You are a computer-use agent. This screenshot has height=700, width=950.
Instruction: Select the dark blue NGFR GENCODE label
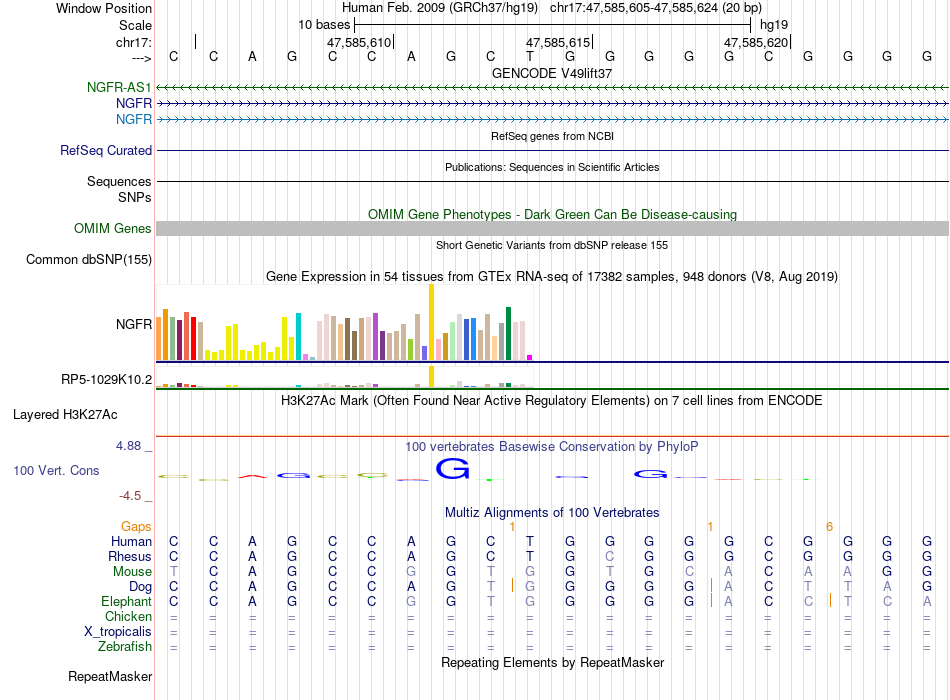coord(133,104)
